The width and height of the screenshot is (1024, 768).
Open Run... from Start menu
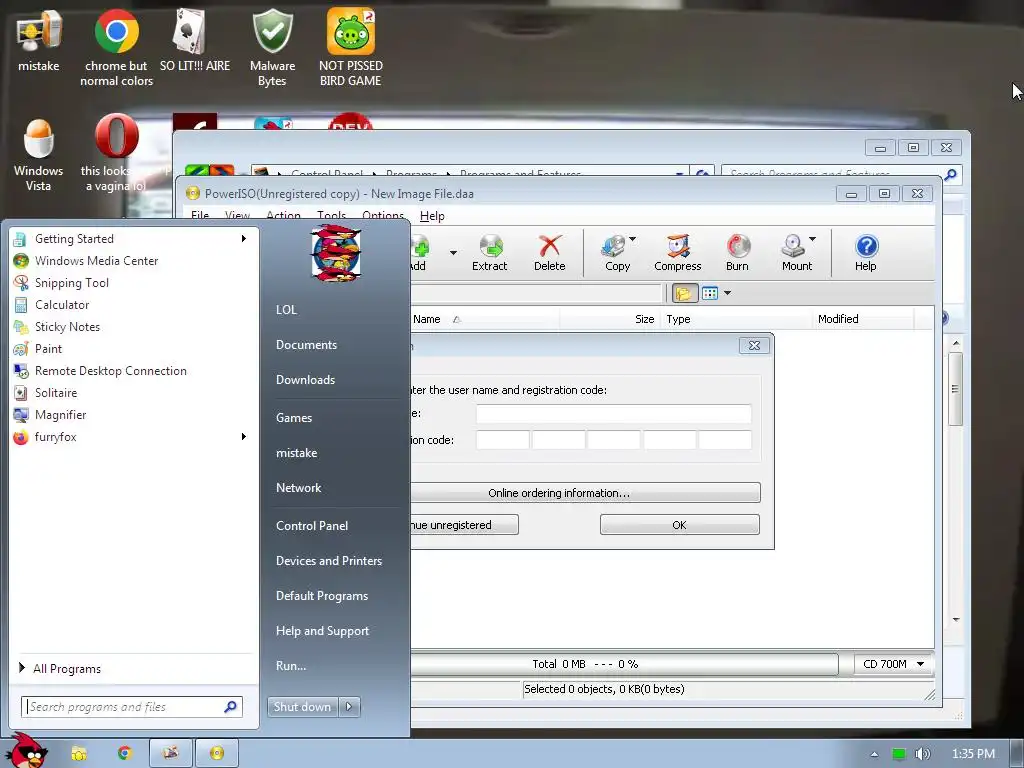point(291,666)
